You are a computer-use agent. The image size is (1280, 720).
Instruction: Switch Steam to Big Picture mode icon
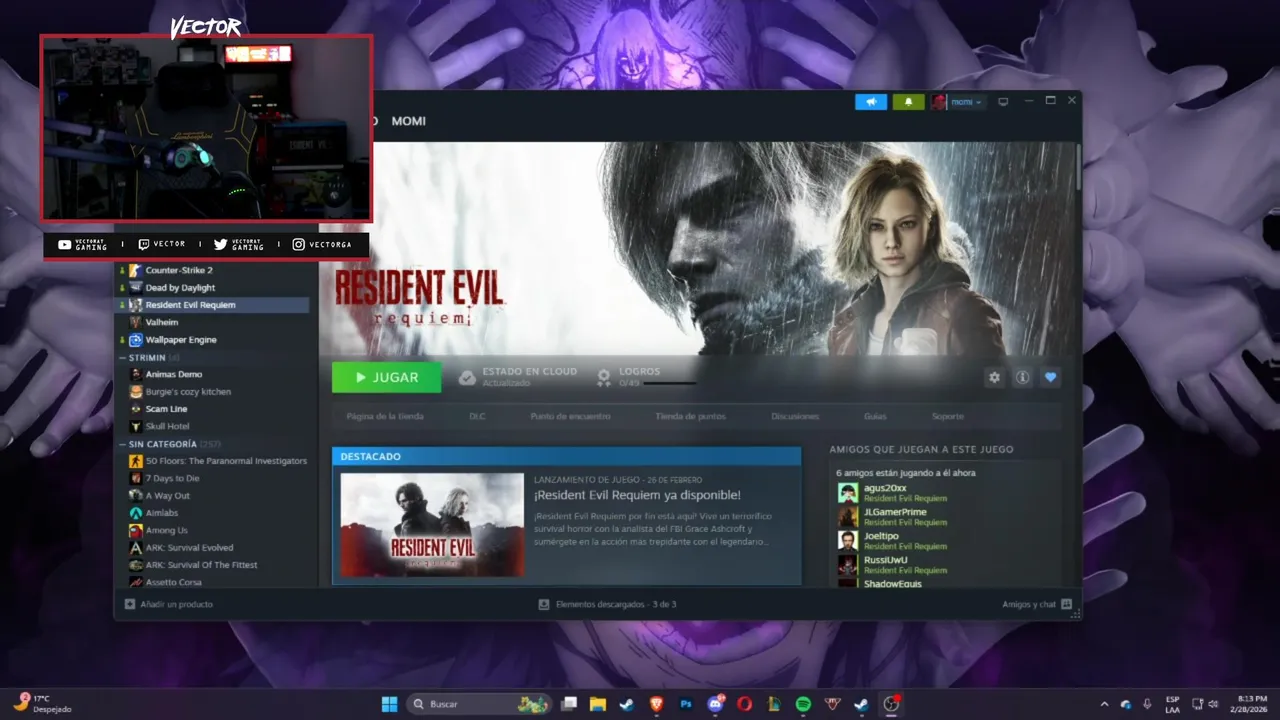[x=1003, y=102]
